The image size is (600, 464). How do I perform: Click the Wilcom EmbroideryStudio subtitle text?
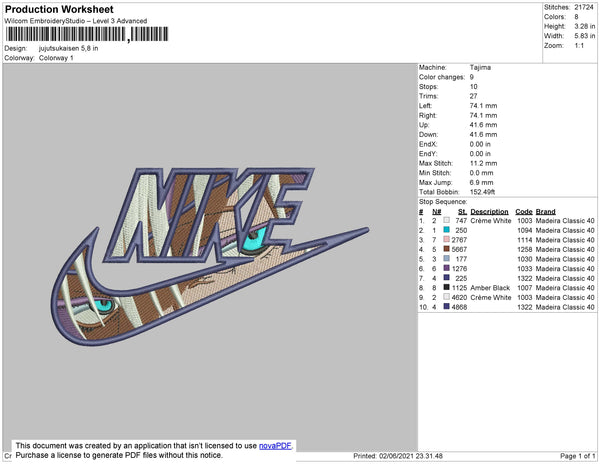(x=76, y=21)
